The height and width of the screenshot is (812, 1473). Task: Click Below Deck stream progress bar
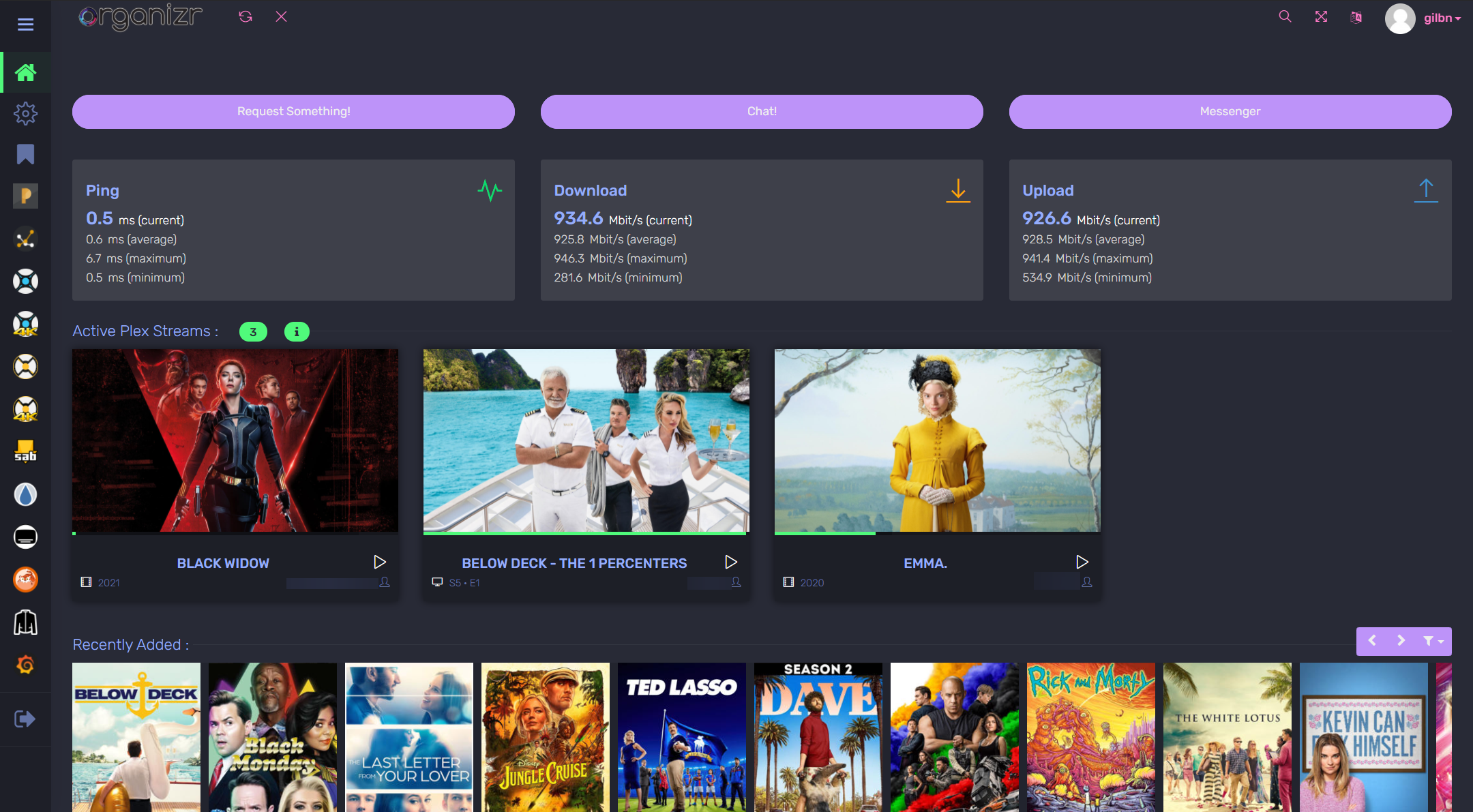coord(586,533)
